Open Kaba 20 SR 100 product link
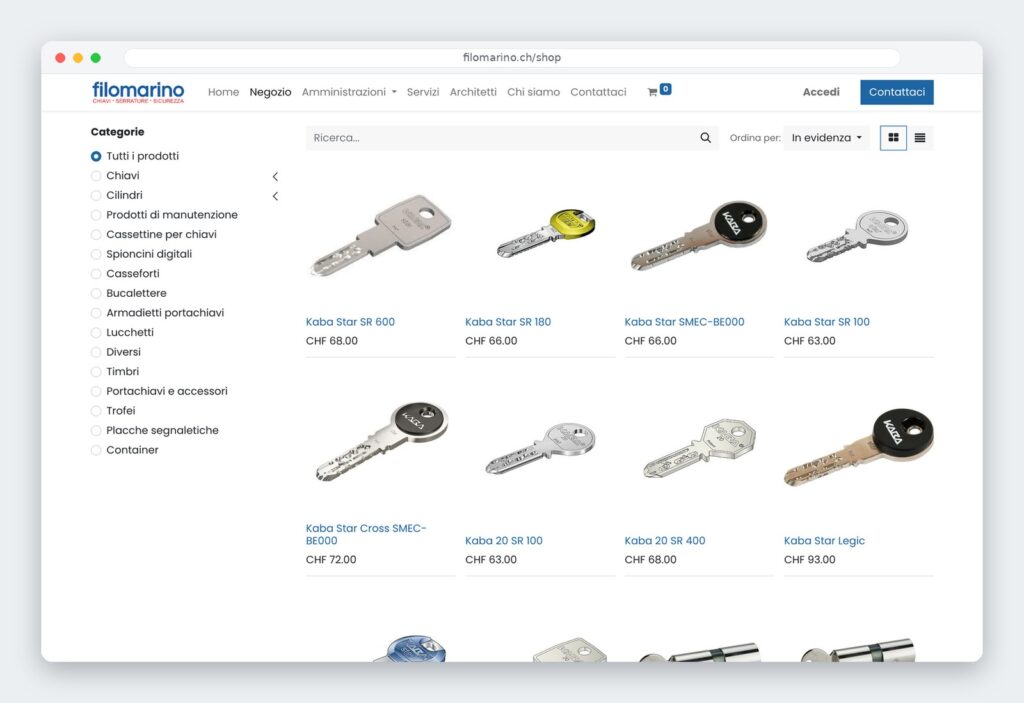 [x=504, y=541]
